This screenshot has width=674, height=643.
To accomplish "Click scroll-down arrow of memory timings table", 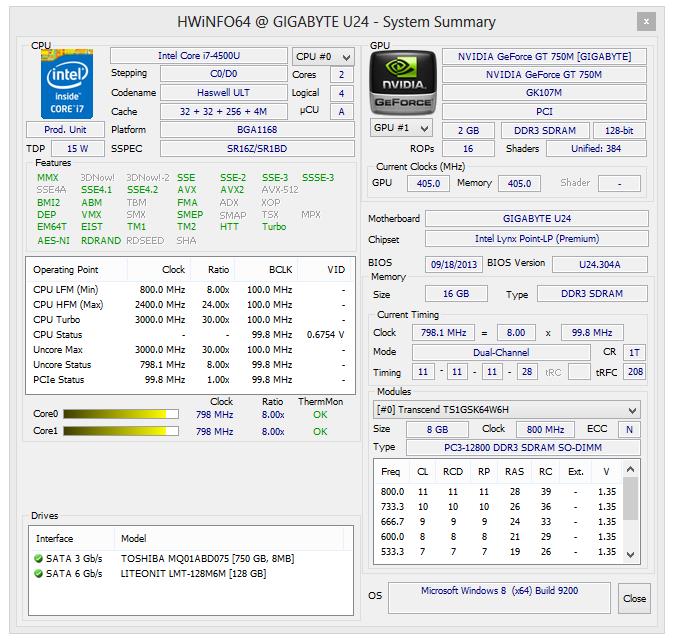I will 631,554.
